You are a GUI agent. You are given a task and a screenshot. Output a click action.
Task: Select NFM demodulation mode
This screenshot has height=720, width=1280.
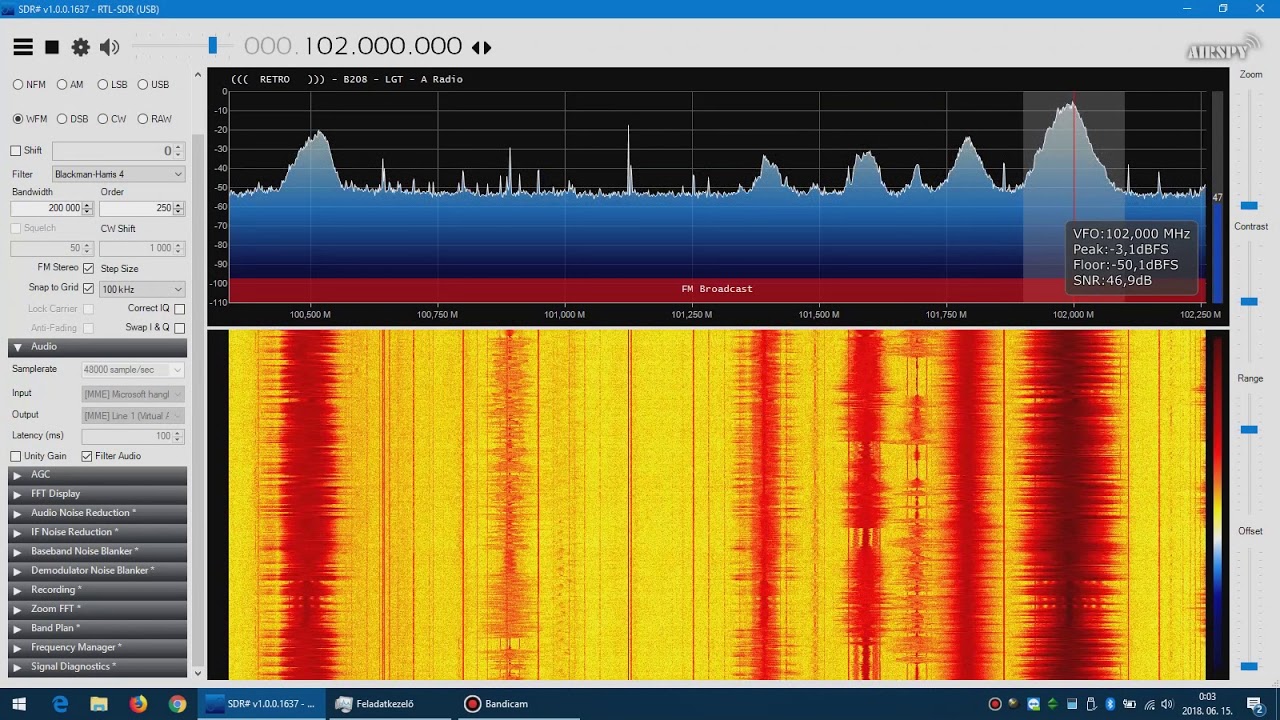pos(29,85)
